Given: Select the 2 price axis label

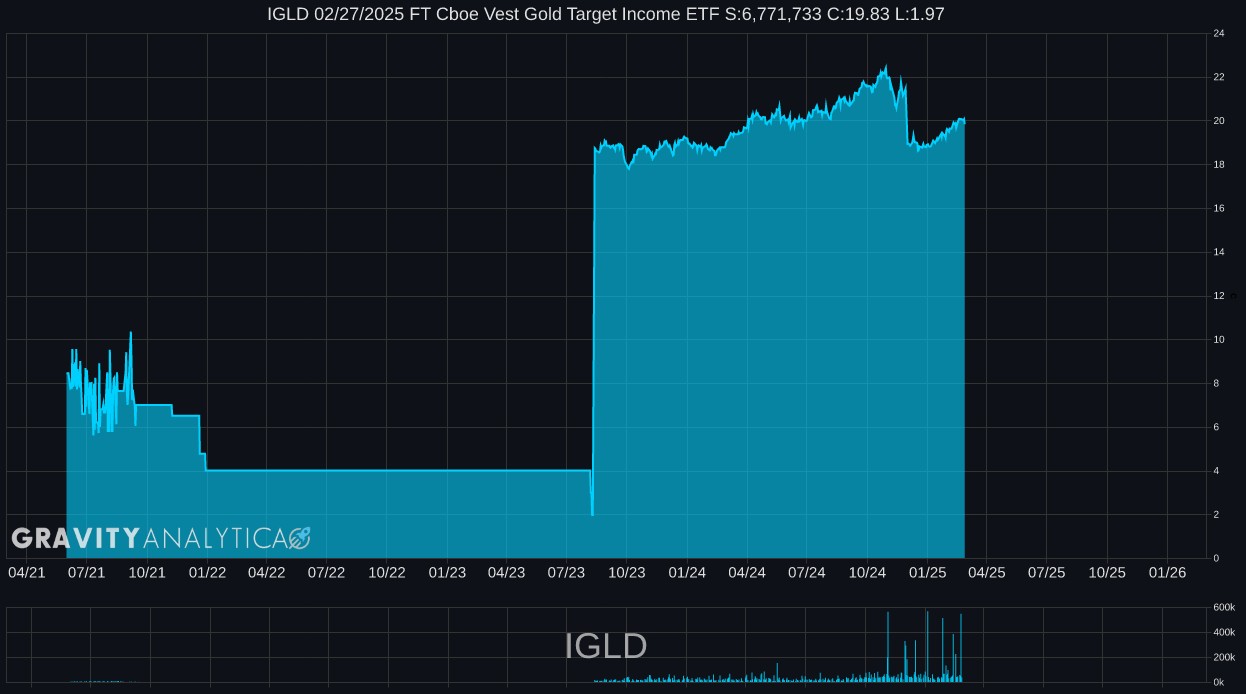Looking at the screenshot, I should (x=1216, y=514).
